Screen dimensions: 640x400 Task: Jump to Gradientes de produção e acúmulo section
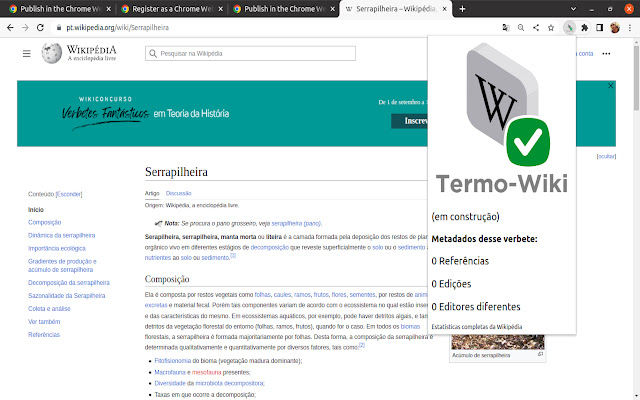(x=62, y=266)
